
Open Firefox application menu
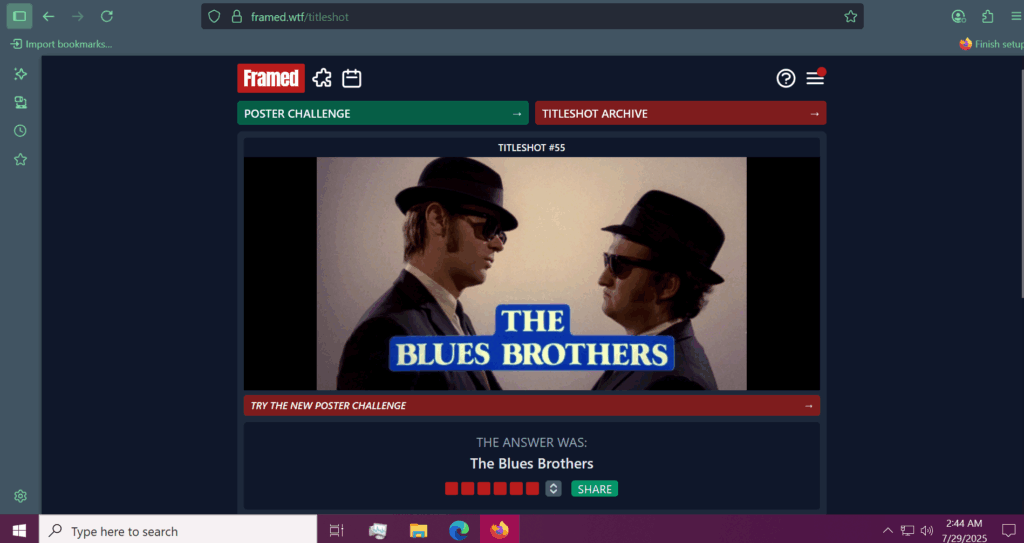tap(1015, 16)
